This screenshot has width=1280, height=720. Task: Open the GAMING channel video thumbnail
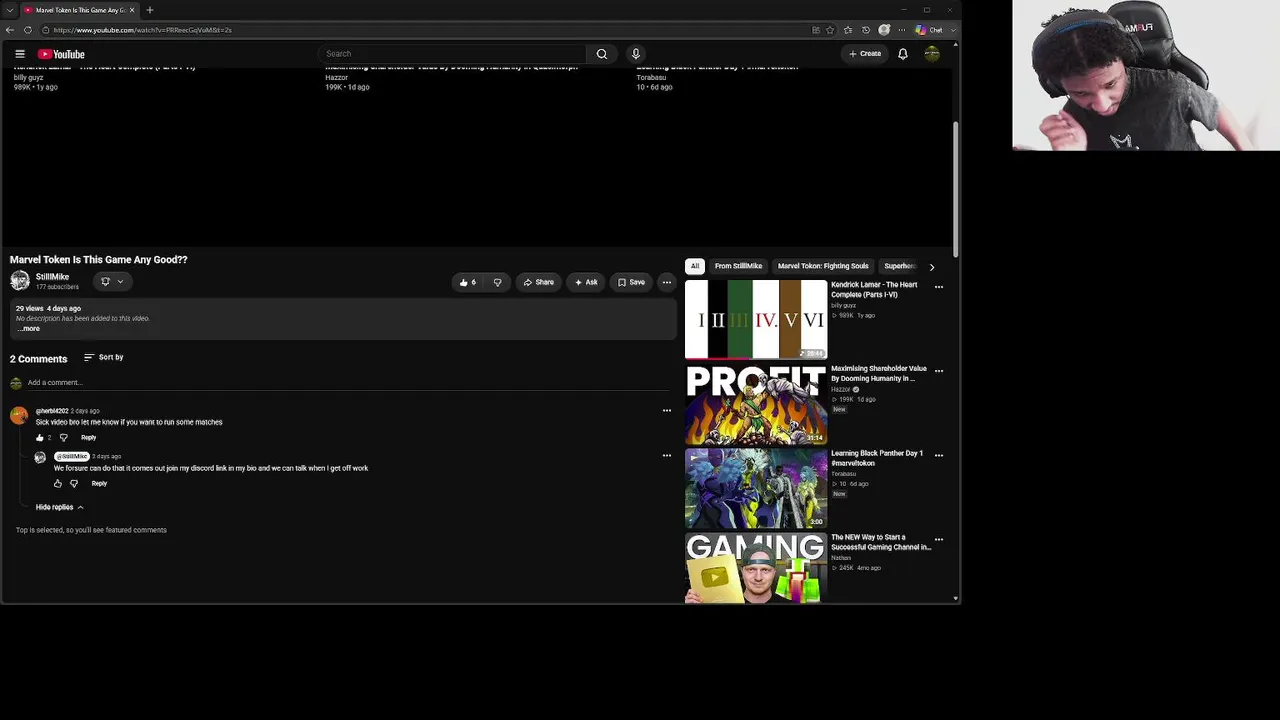(x=756, y=568)
